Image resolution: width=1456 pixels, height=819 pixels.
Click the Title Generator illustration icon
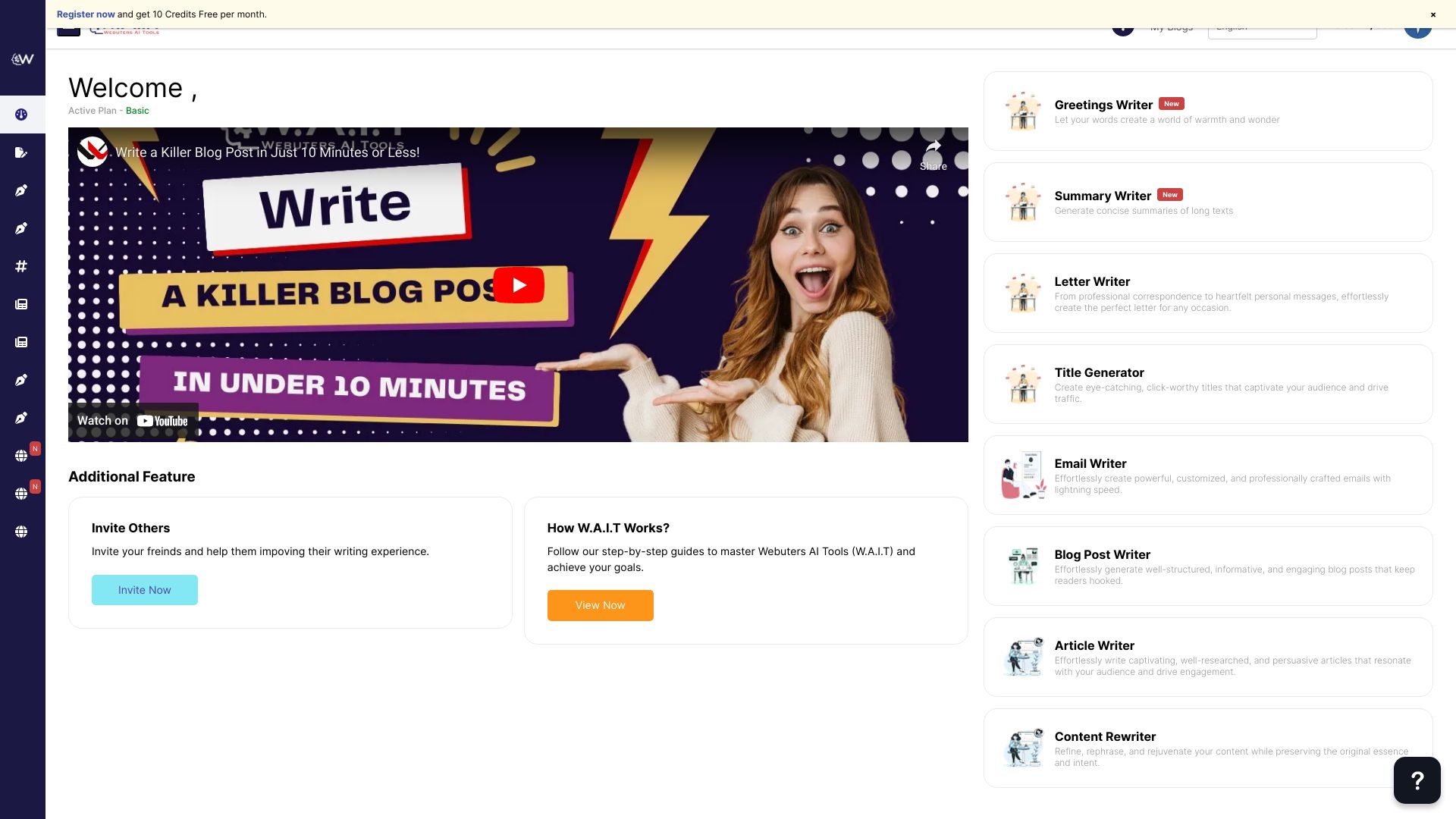click(x=1023, y=384)
